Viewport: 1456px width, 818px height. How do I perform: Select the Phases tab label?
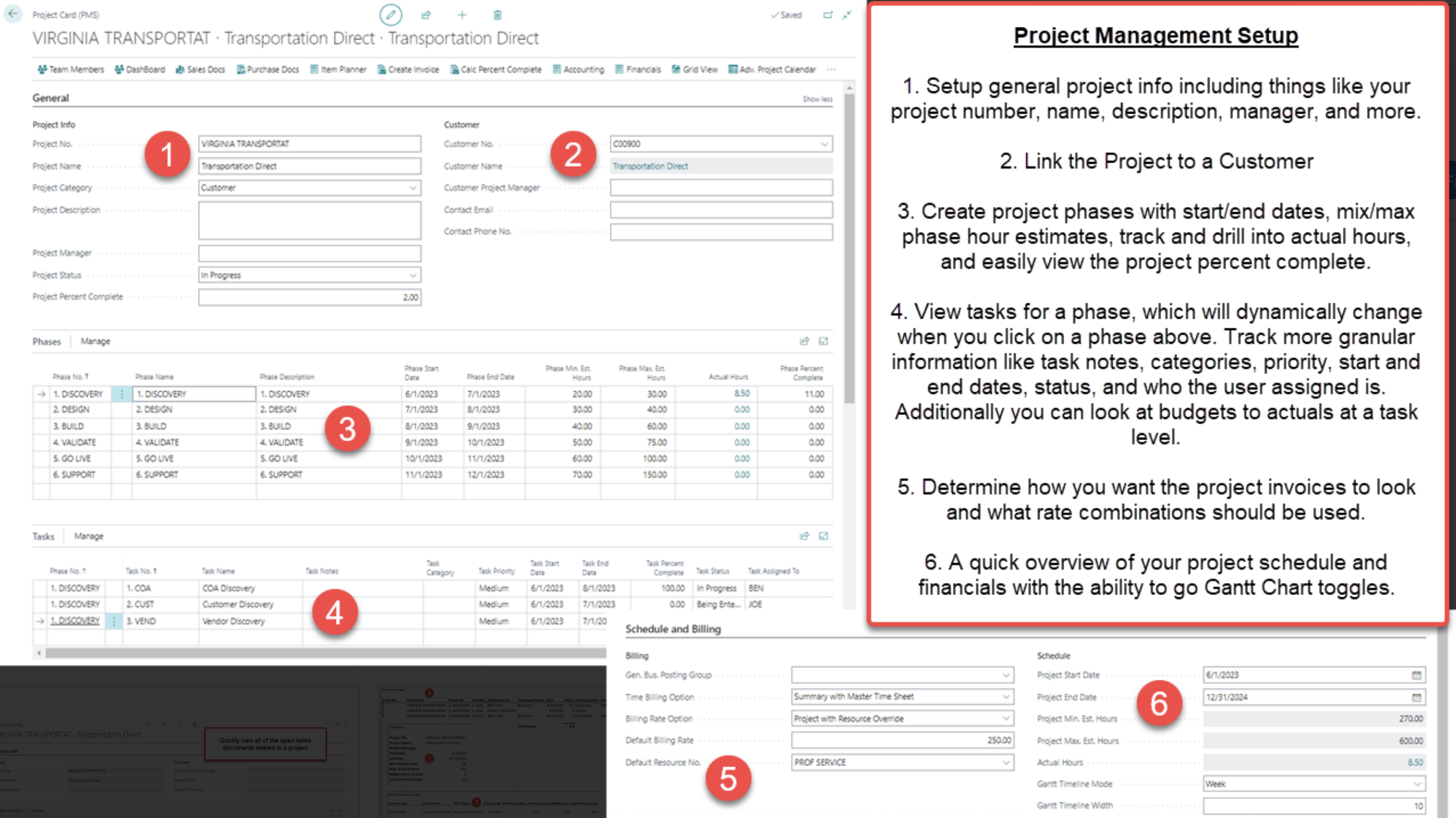47,341
